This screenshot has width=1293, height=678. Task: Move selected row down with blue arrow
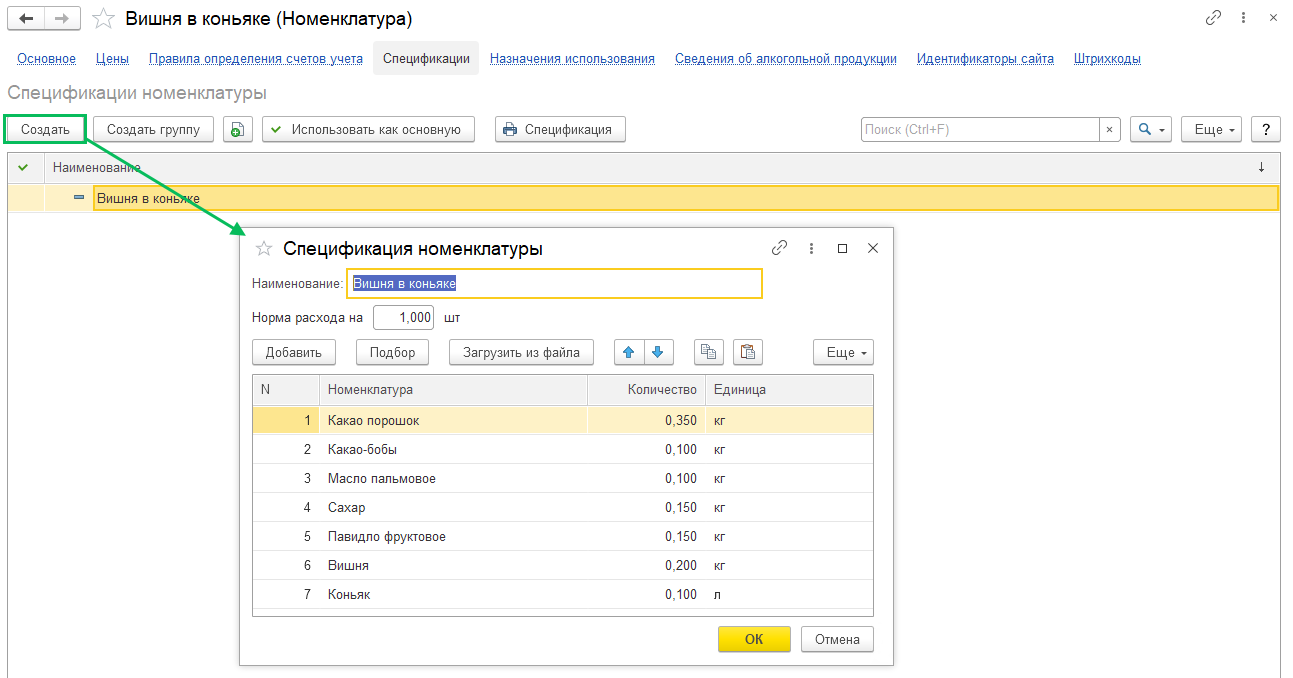coord(659,352)
